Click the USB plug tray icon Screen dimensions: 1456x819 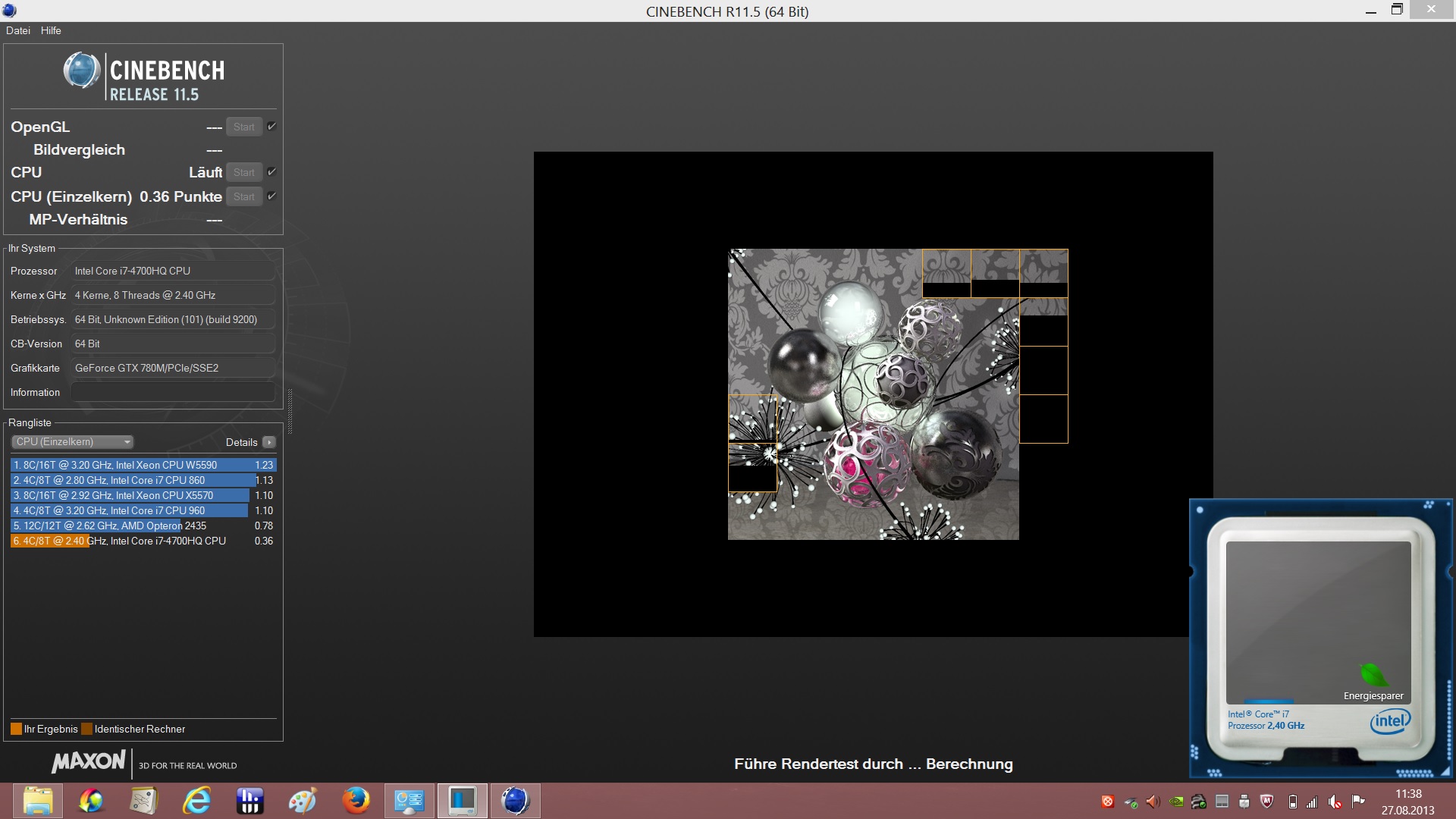coord(1244,802)
